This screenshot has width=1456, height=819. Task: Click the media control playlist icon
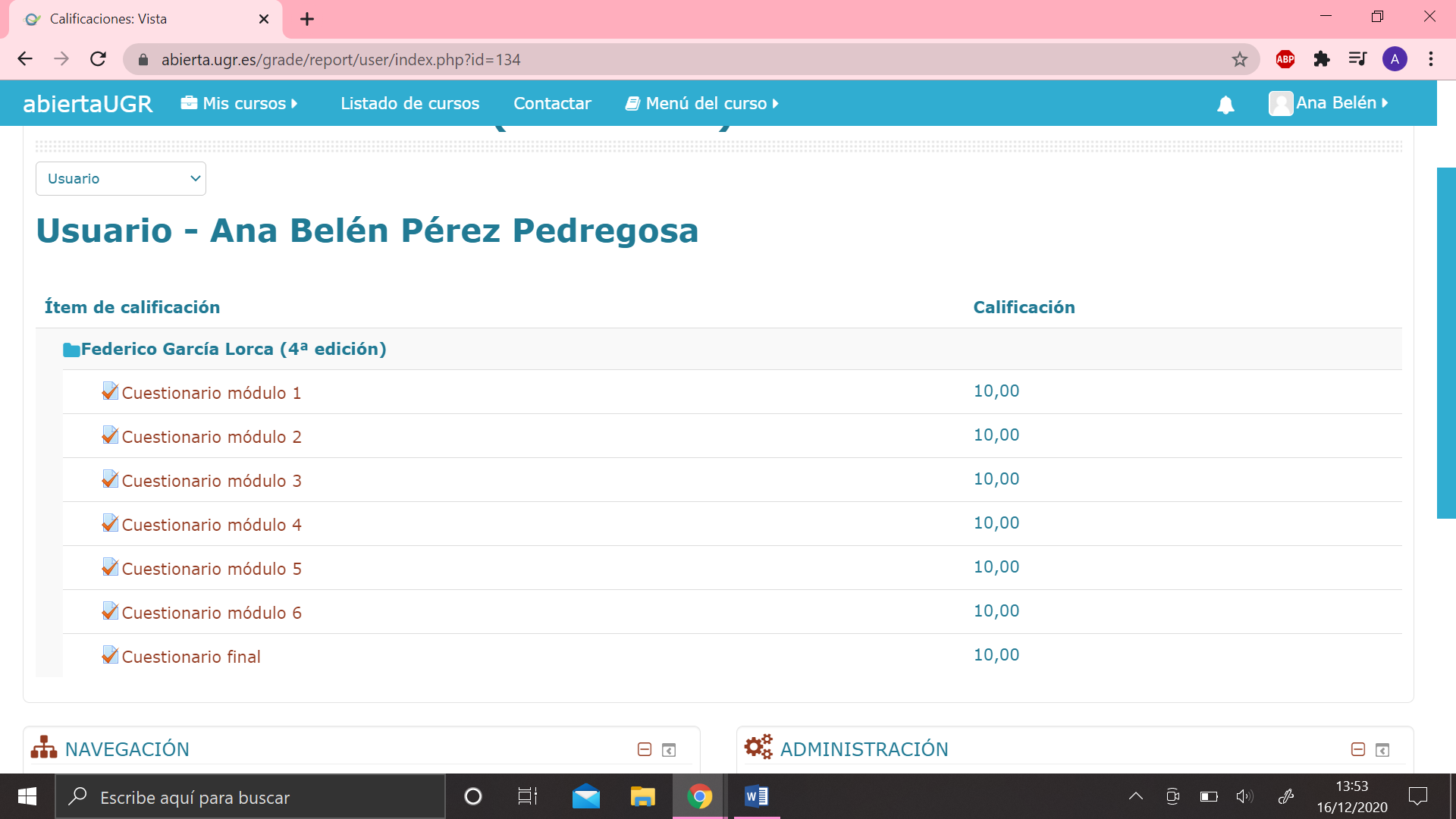[1357, 59]
